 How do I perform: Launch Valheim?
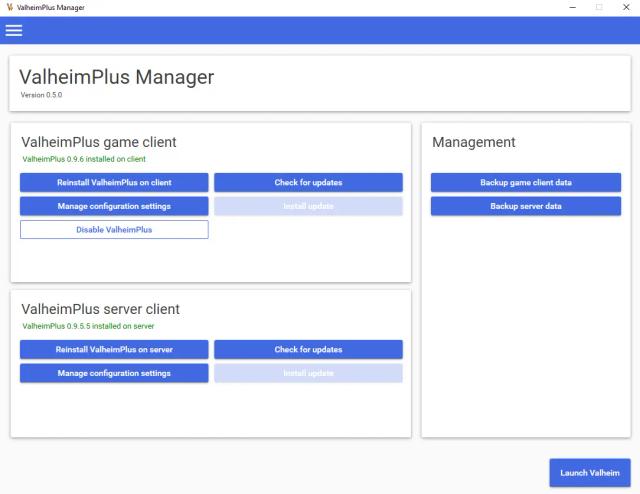(590, 473)
